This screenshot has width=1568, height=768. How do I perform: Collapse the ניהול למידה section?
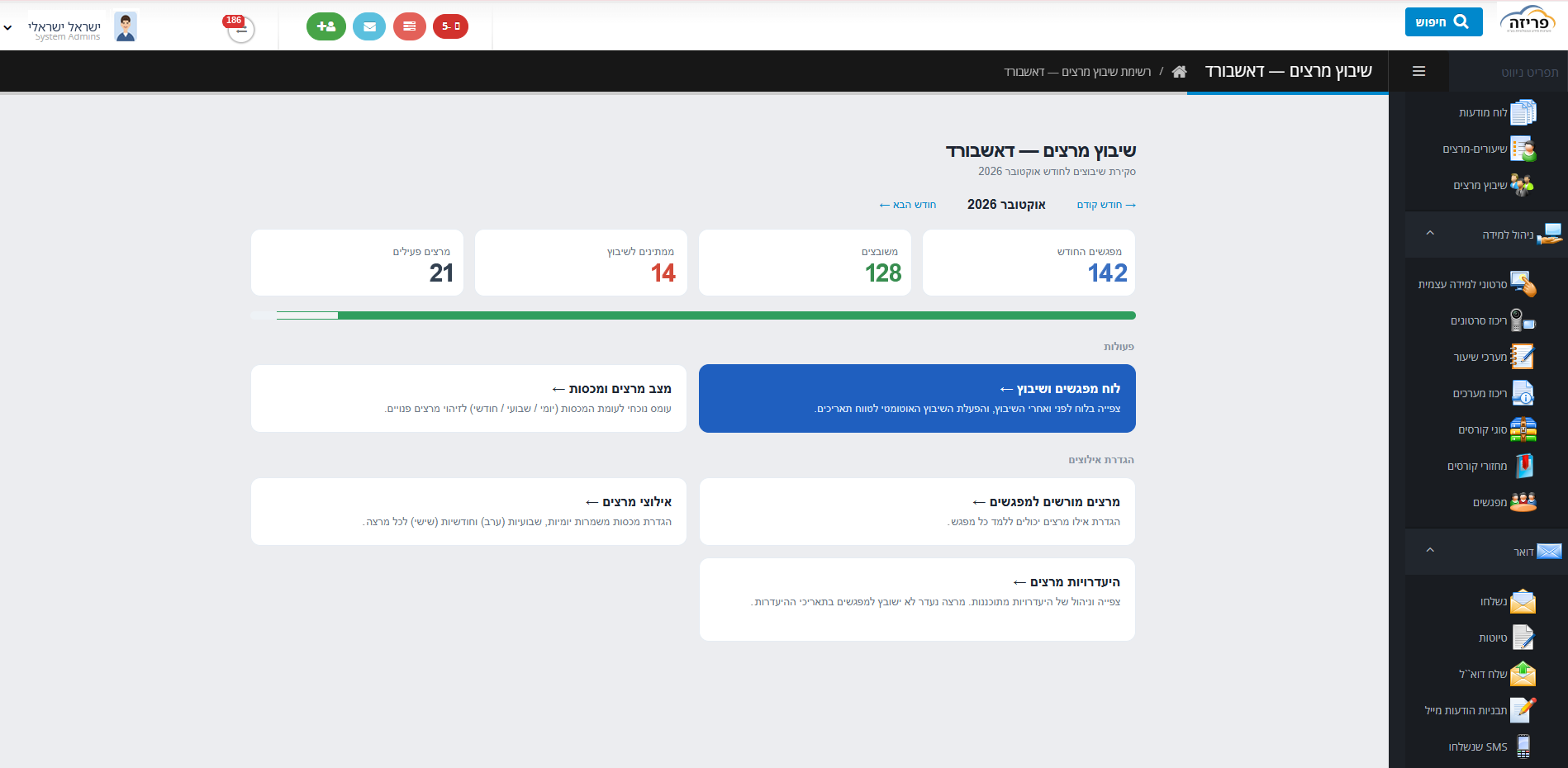pyautogui.click(x=1430, y=234)
